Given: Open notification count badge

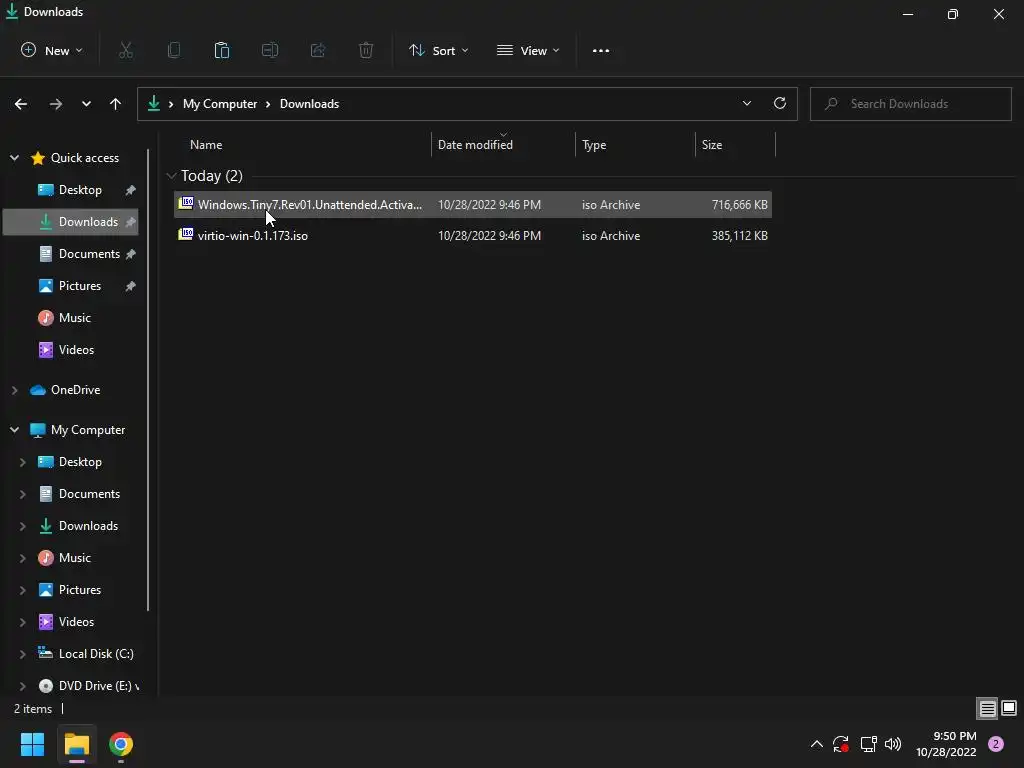Looking at the screenshot, I should pyautogui.click(x=996, y=744).
